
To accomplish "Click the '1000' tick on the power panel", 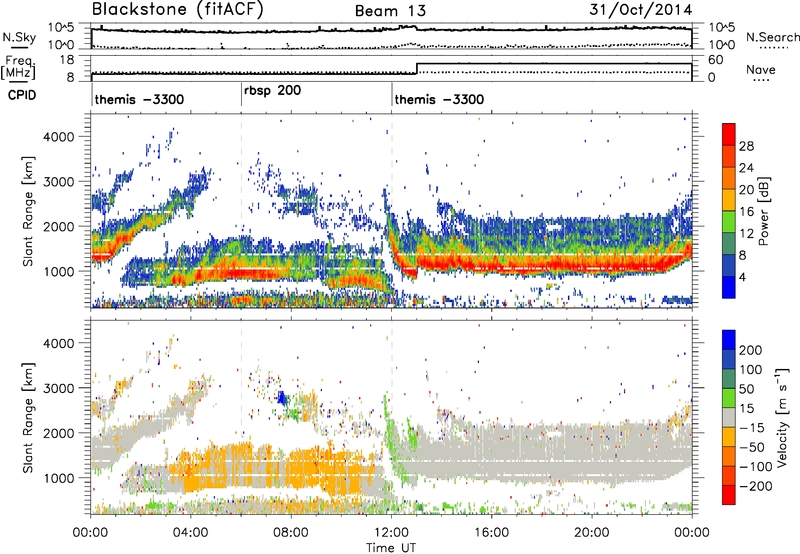I will [59, 271].
